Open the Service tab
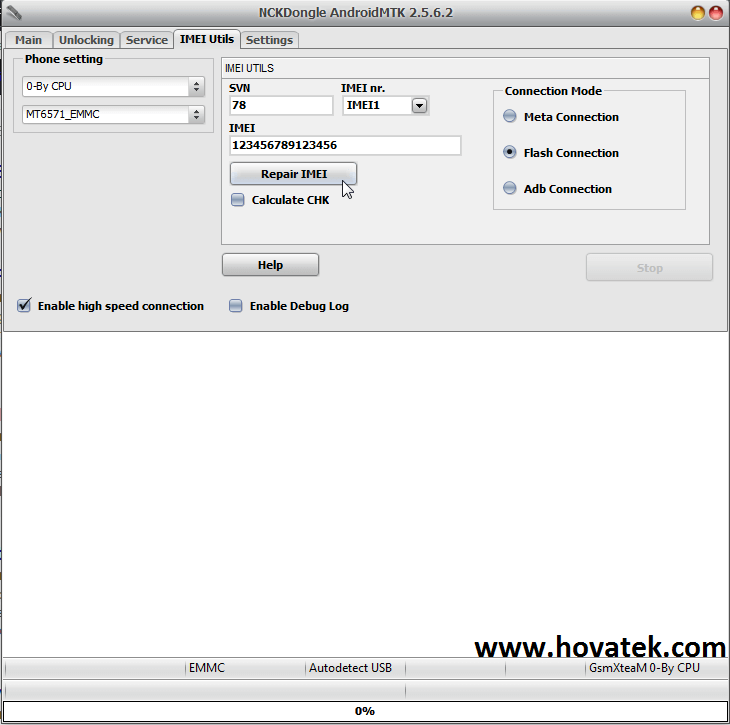The width and height of the screenshot is (730, 725). click(x=147, y=40)
